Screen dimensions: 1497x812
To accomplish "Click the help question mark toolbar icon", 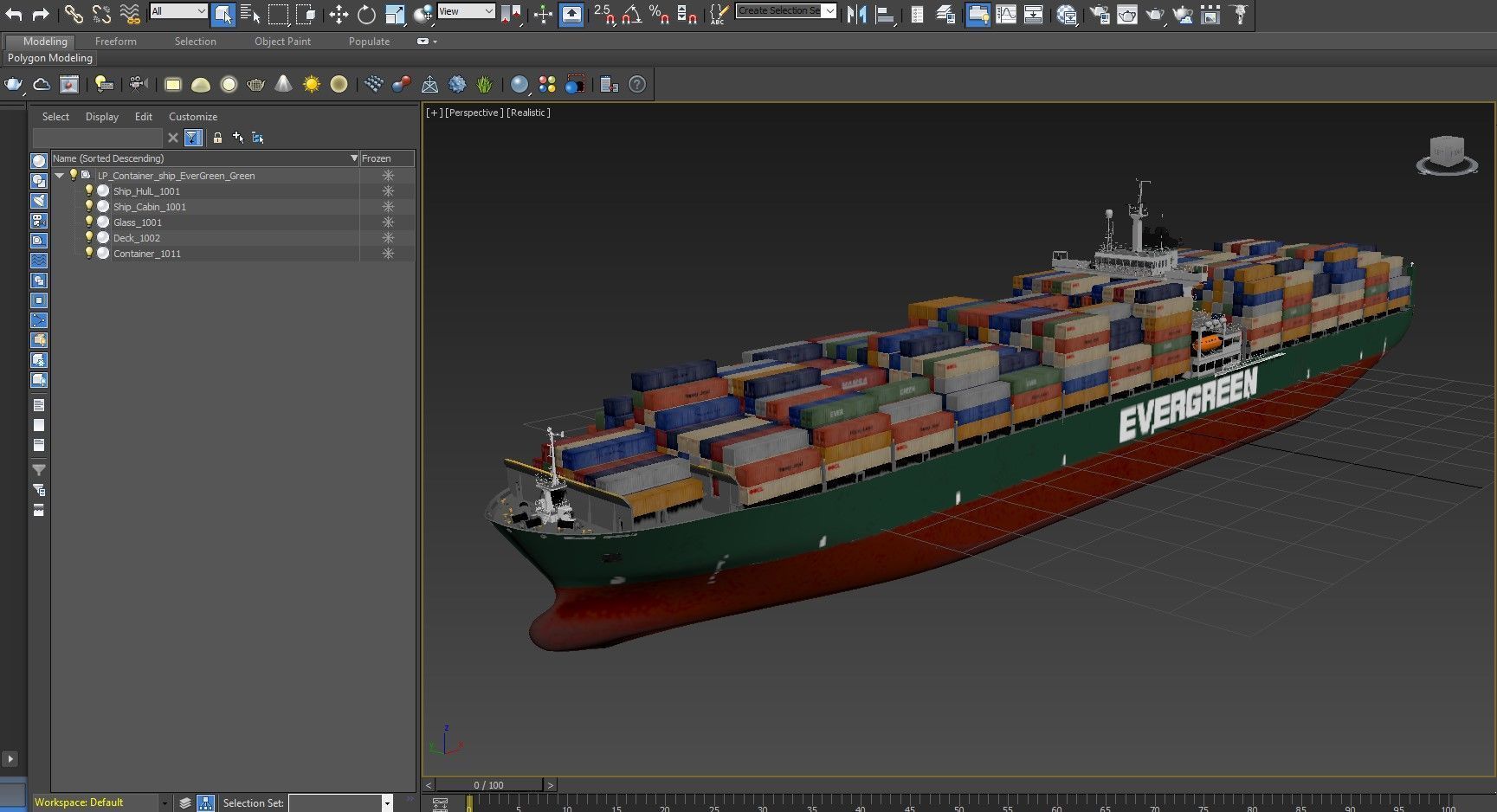I will click(x=637, y=84).
